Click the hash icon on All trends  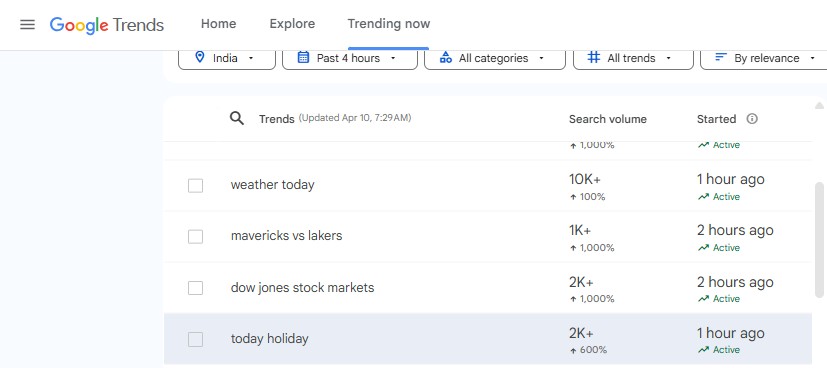point(594,57)
